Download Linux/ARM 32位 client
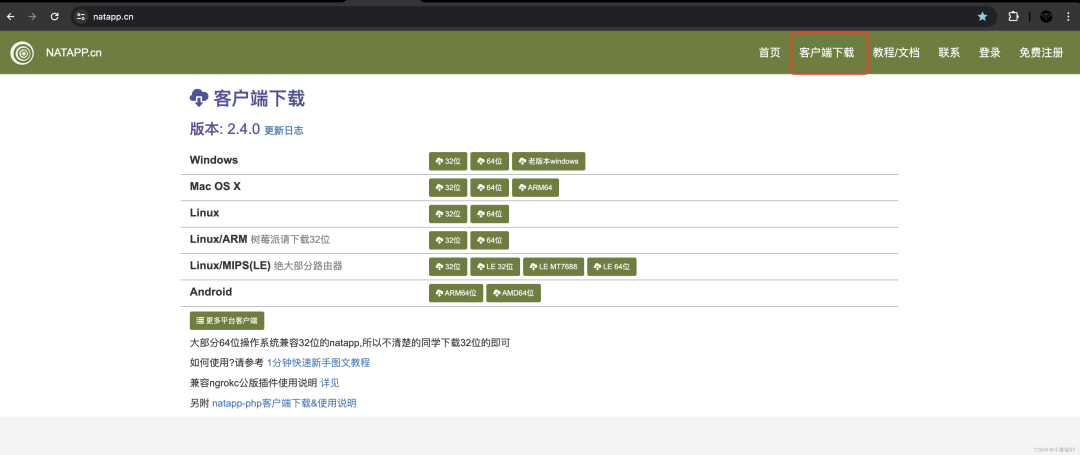 click(x=448, y=240)
